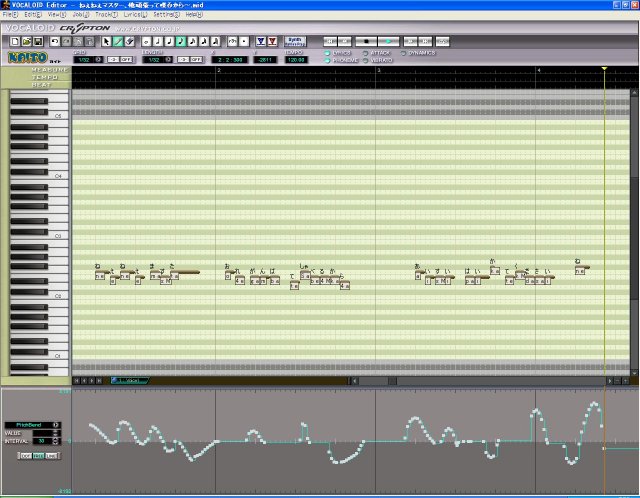Select the eraser tool

[129, 42]
